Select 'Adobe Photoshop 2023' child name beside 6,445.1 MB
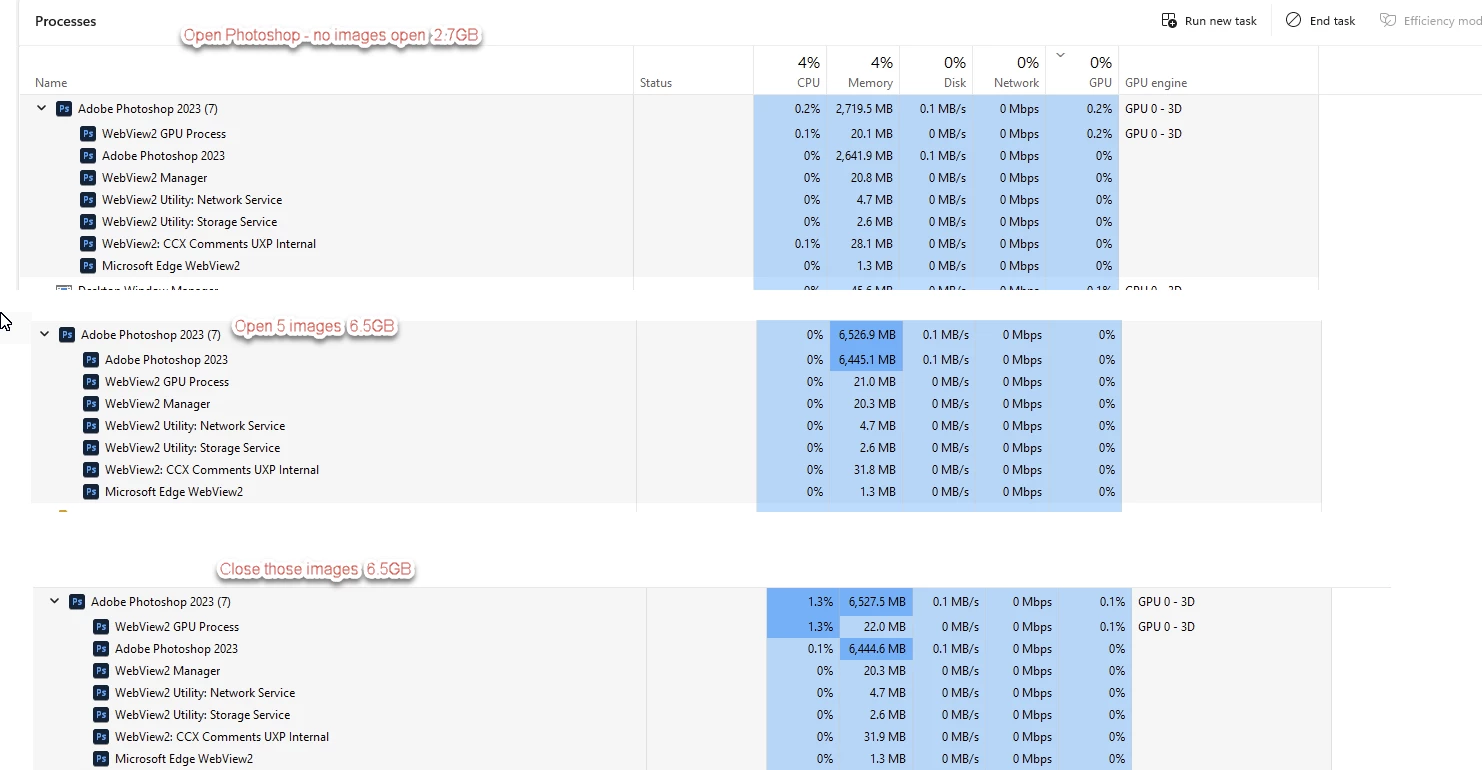Screen dimensions: 1482x770 pos(166,360)
